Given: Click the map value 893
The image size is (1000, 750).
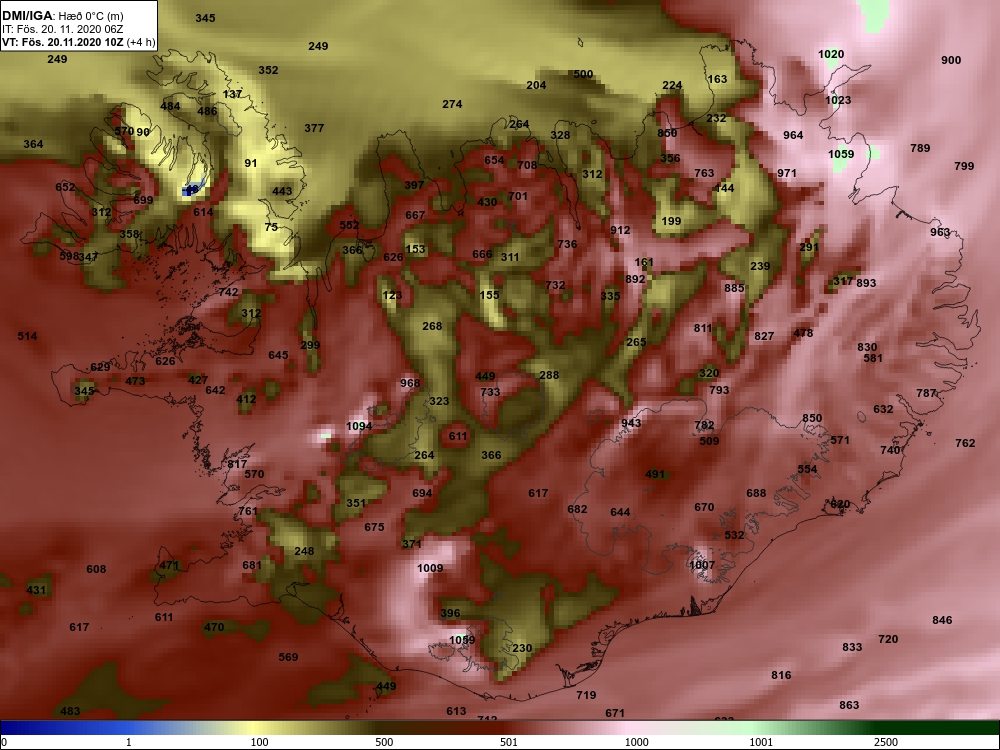Looking at the screenshot, I should pyautogui.click(x=866, y=283).
